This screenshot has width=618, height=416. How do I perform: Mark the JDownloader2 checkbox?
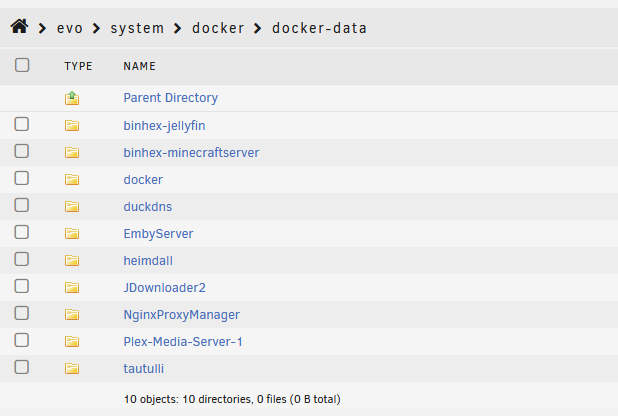pos(22,286)
